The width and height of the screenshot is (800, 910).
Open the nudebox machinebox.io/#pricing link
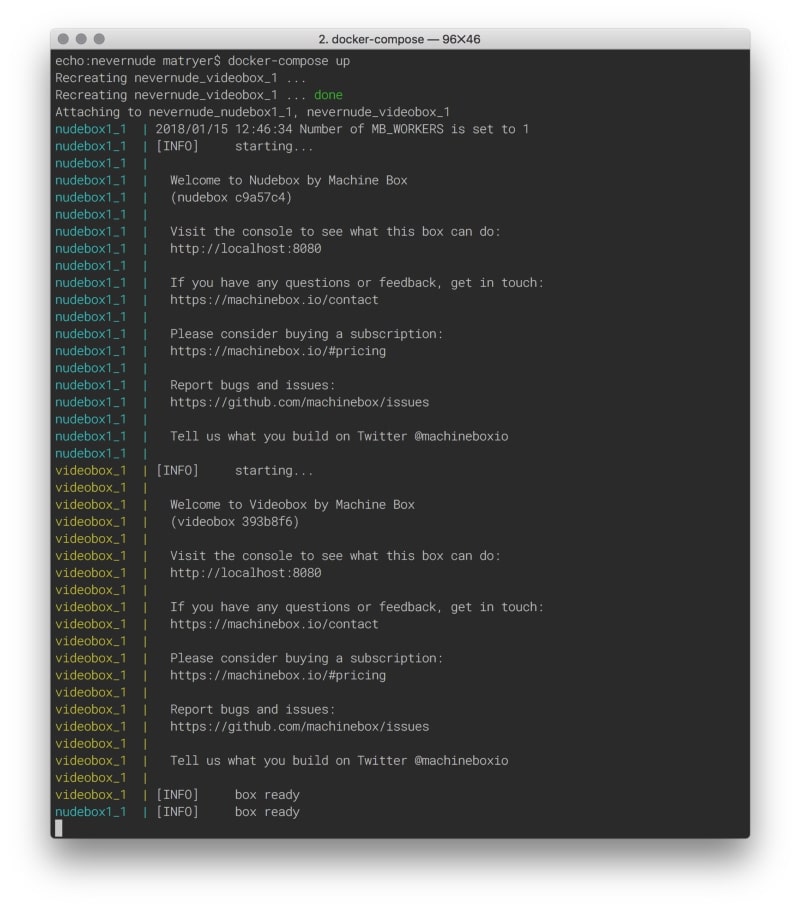pyautogui.click(x=278, y=351)
